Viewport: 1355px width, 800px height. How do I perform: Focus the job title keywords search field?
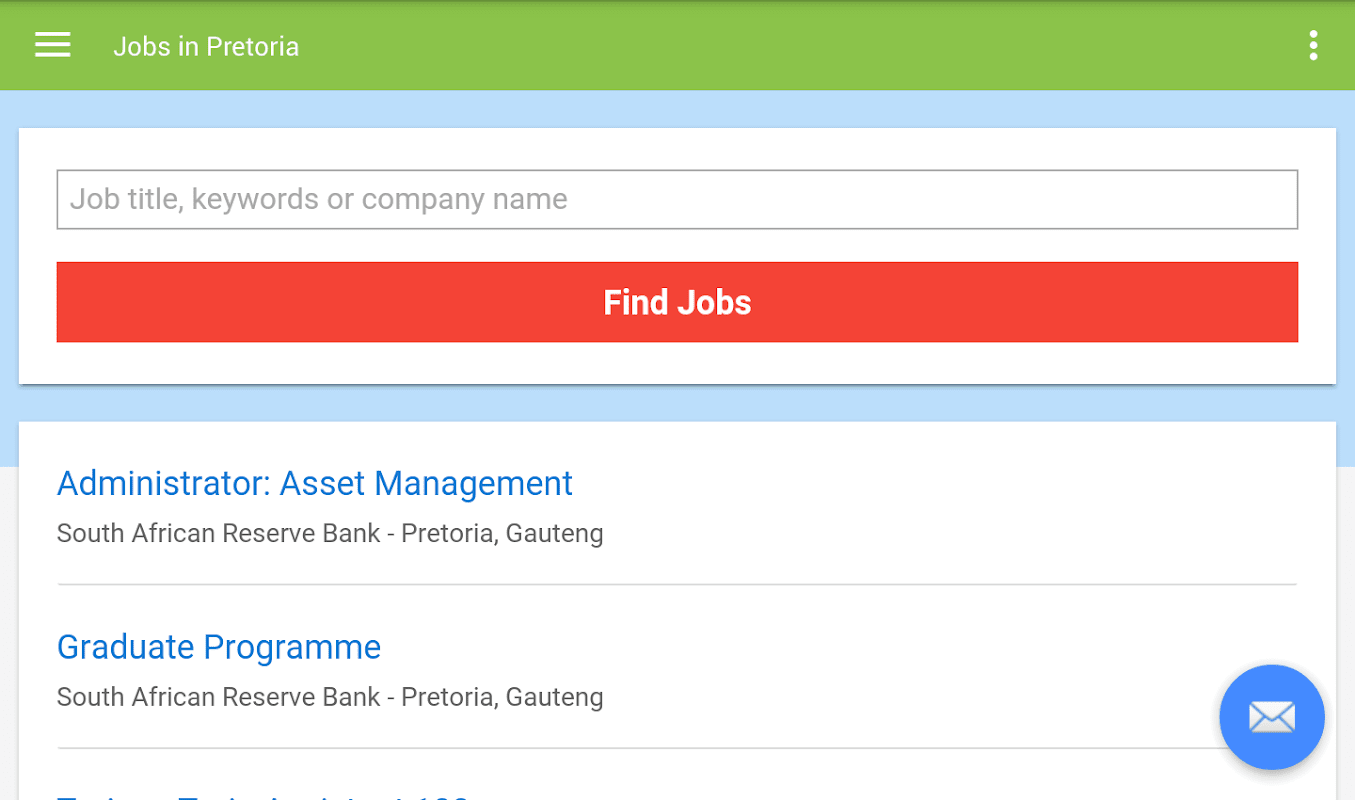[x=677, y=200]
